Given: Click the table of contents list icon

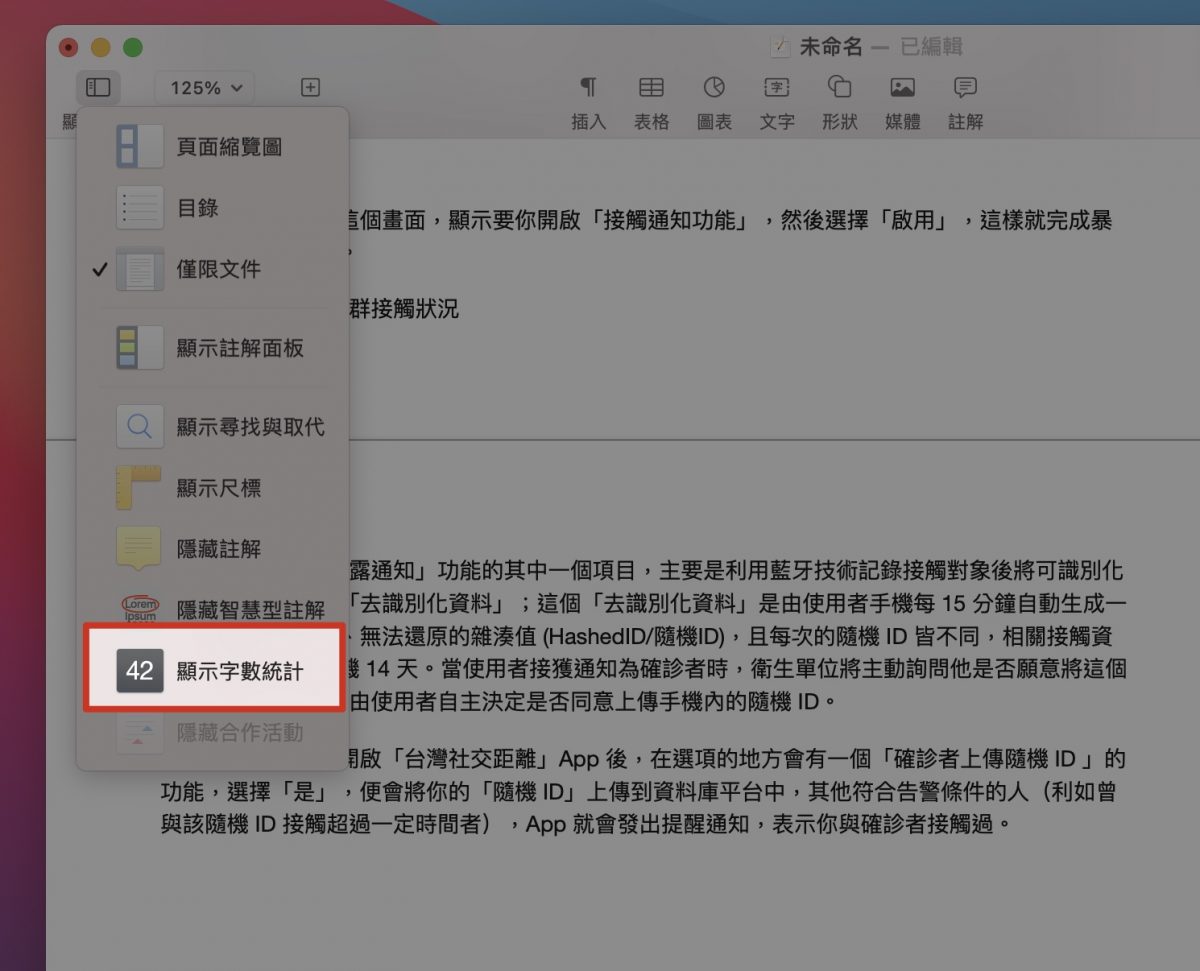Looking at the screenshot, I should [140, 208].
